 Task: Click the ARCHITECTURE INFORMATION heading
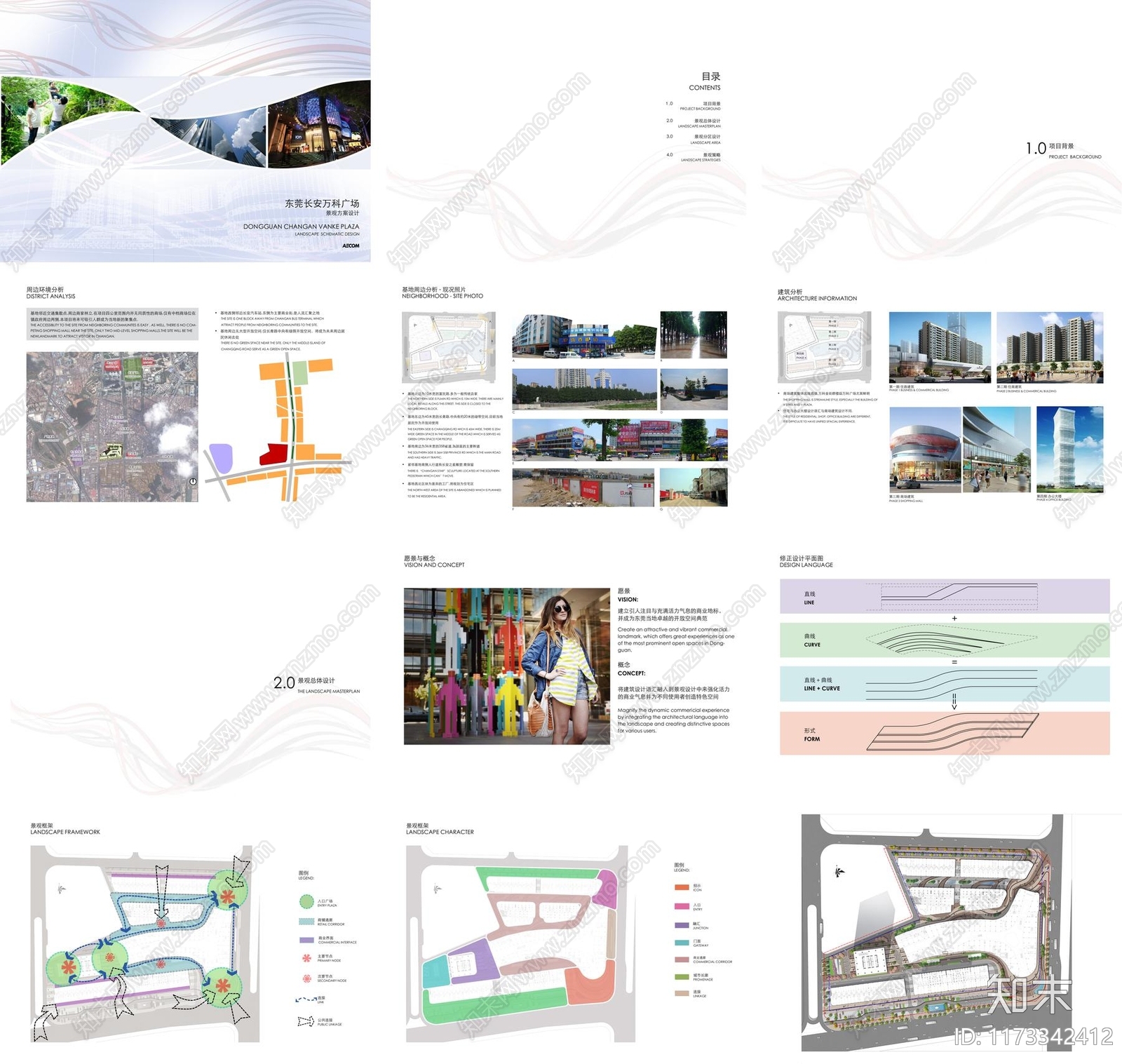point(817,298)
